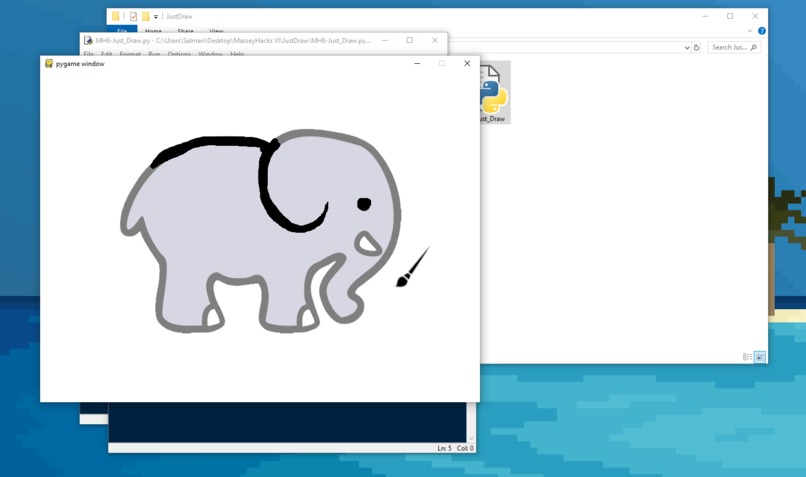
Task: Open the Window menu in IDLE editor
Action: click(x=211, y=53)
